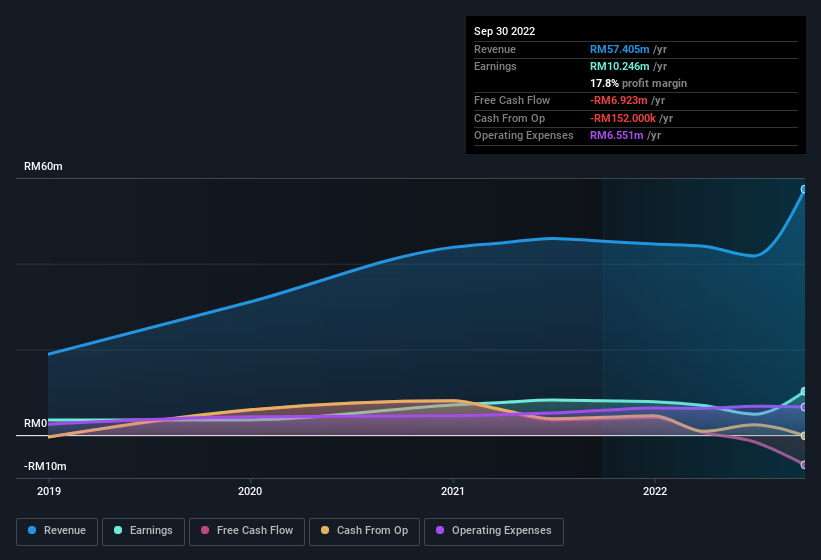Click the RM57.405m revenue value

[619, 49]
